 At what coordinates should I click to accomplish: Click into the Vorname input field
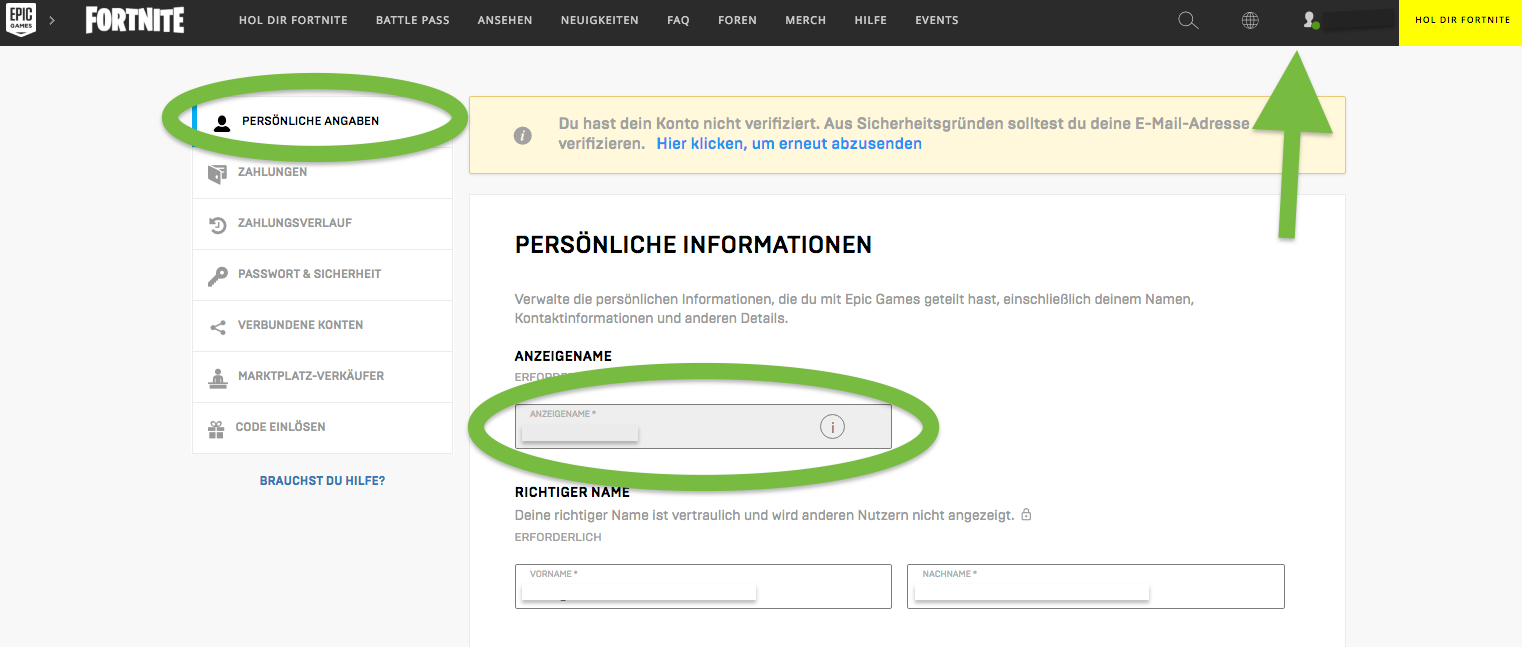pos(703,587)
